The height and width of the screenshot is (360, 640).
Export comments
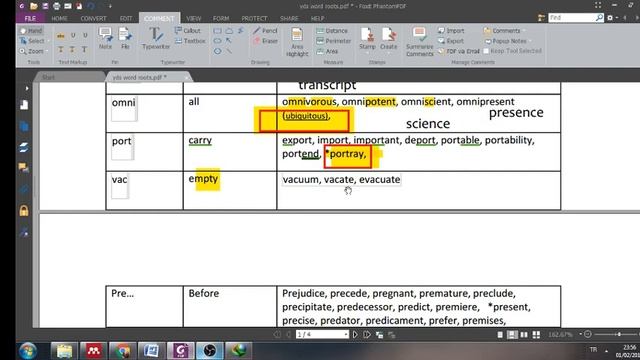point(451,41)
